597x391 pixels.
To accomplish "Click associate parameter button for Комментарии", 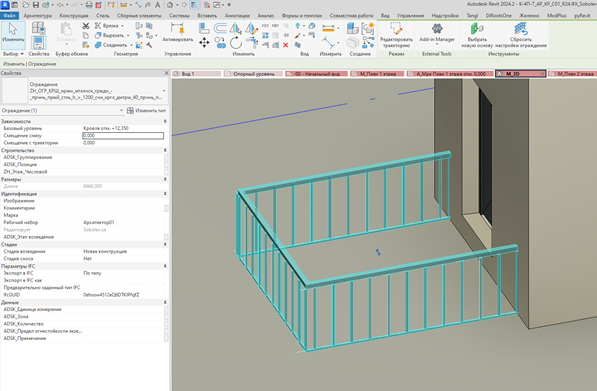I will 166,208.
